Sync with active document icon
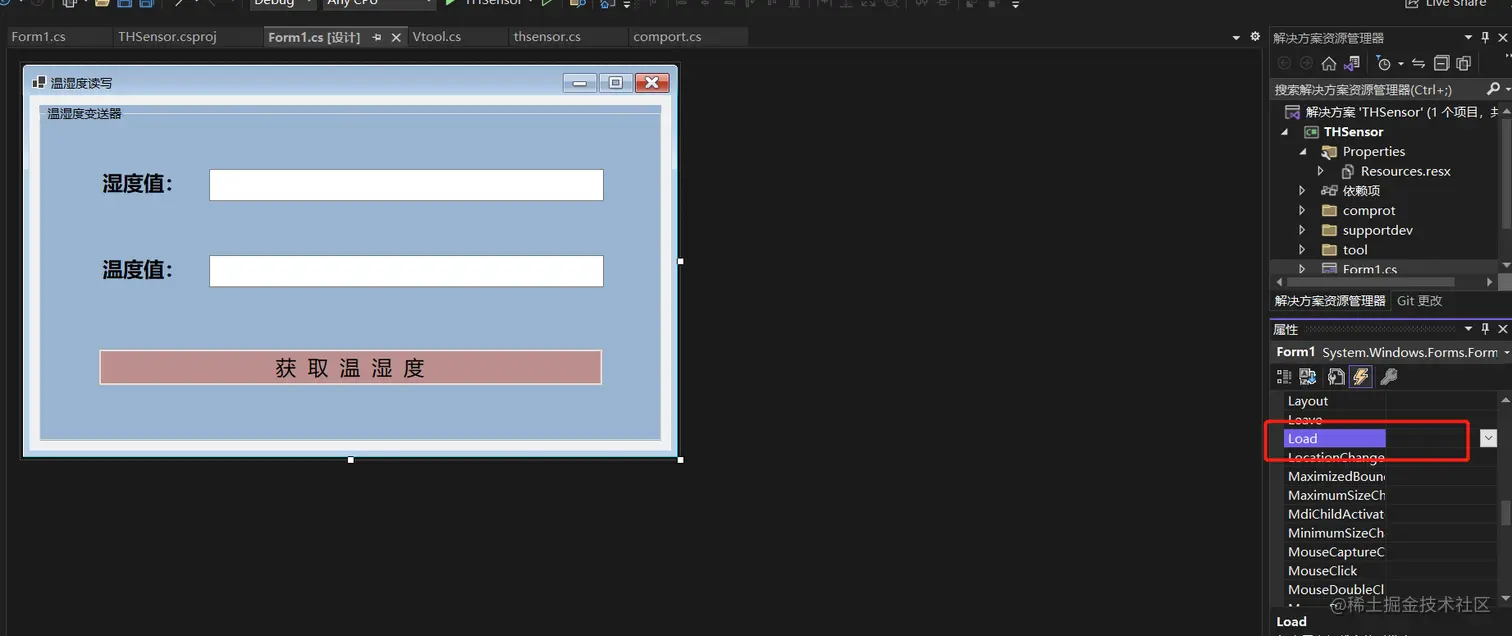This screenshot has height=636, width=1512. tap(1419, 63)
